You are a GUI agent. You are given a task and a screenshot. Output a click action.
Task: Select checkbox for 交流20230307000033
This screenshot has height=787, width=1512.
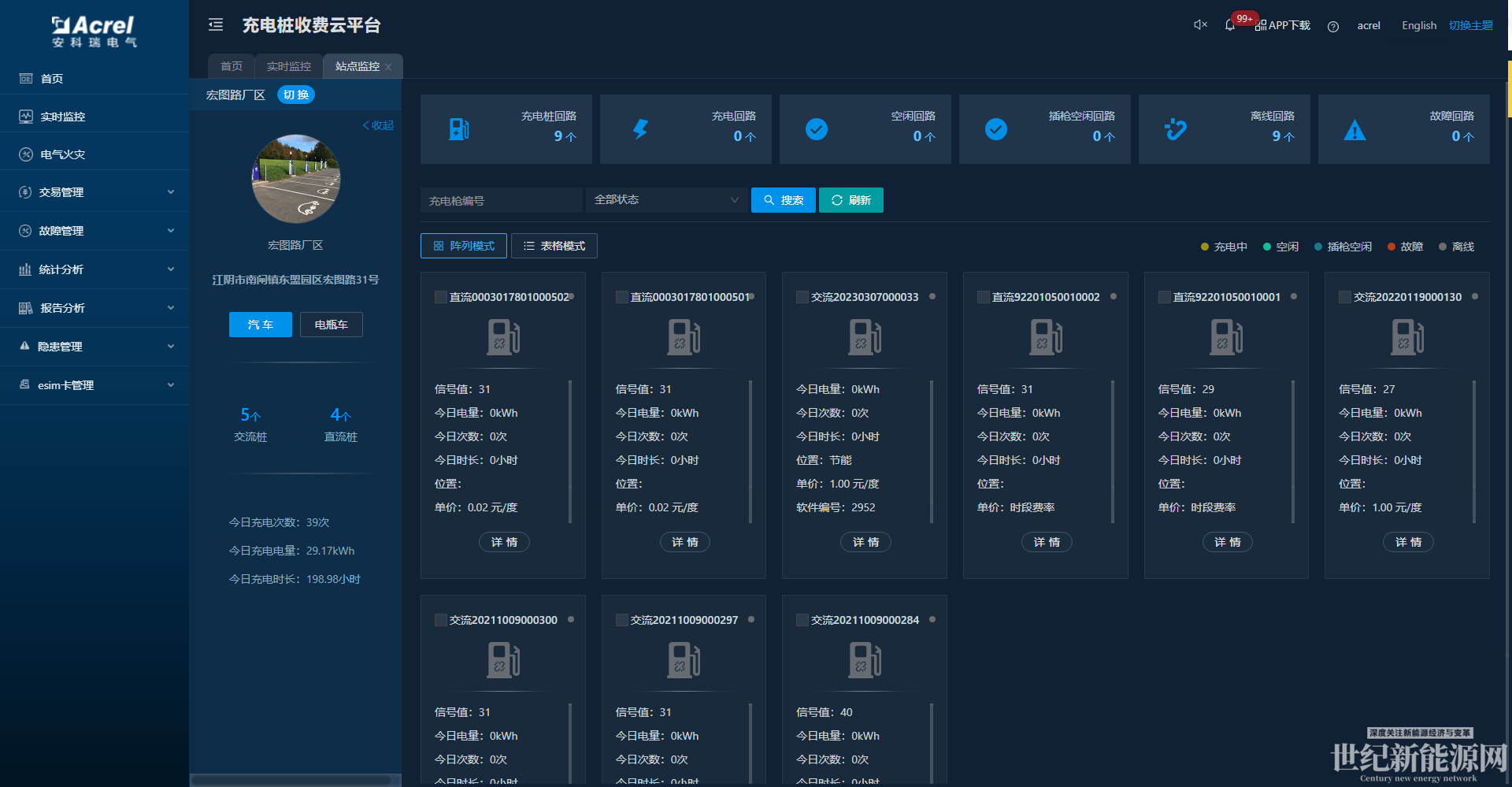(802, 297)
